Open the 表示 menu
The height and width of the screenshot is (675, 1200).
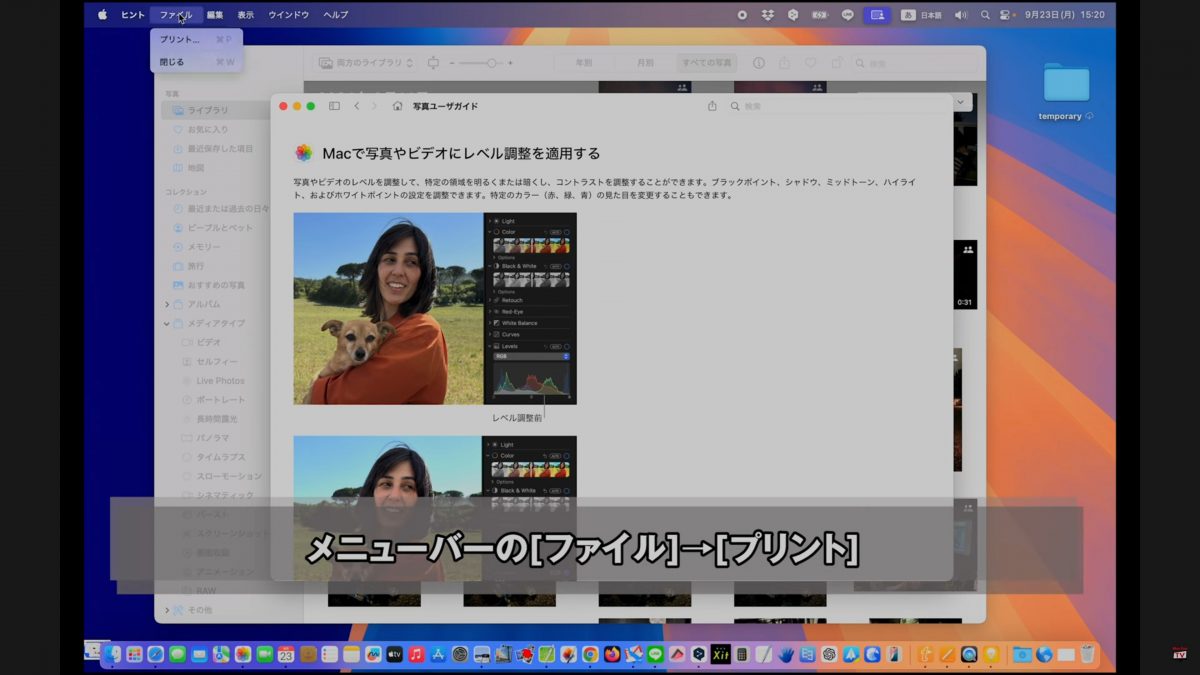click(x=246, y=15)
